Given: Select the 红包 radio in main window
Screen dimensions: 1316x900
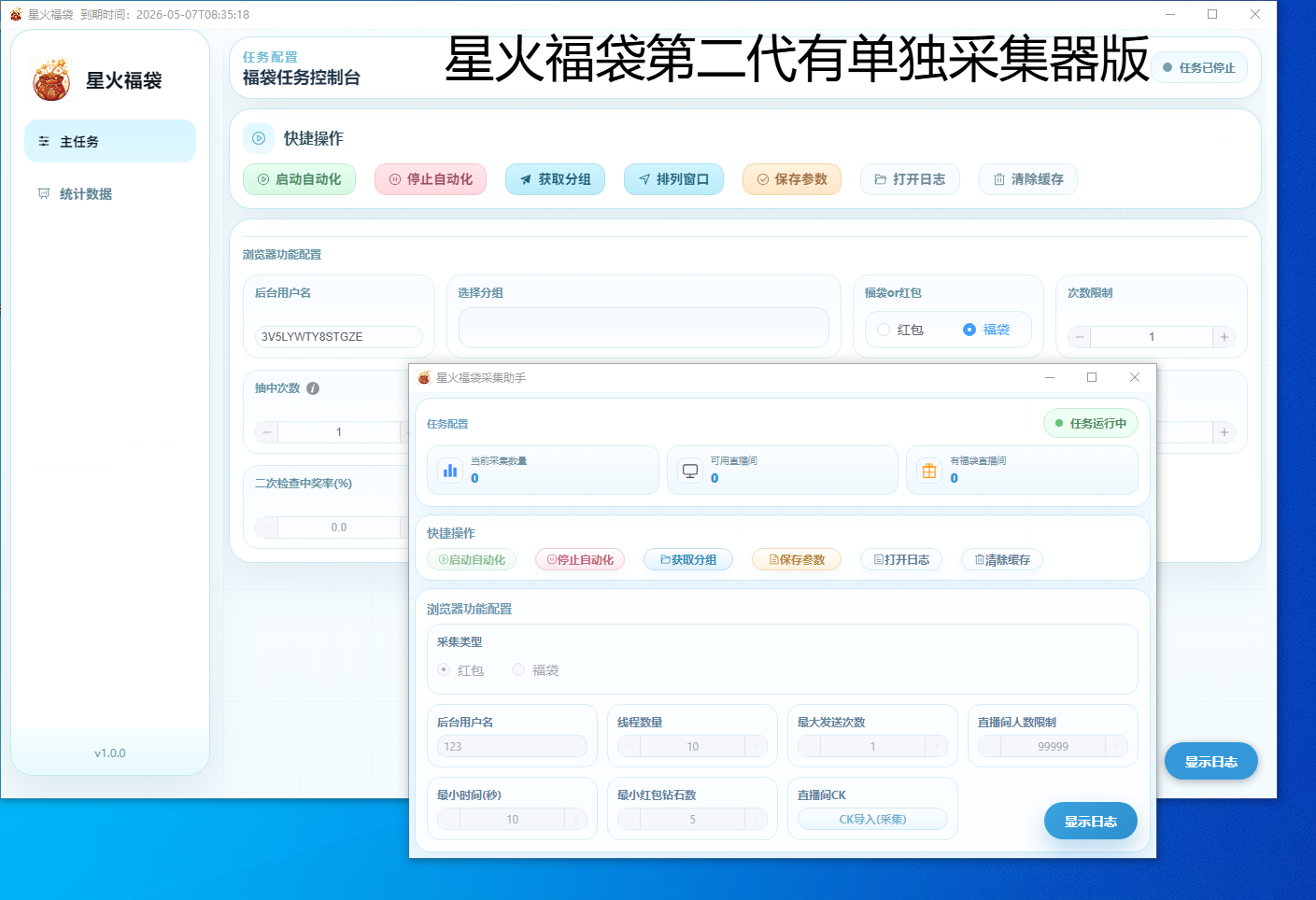Looking at the screenshot, I should 884,330.
